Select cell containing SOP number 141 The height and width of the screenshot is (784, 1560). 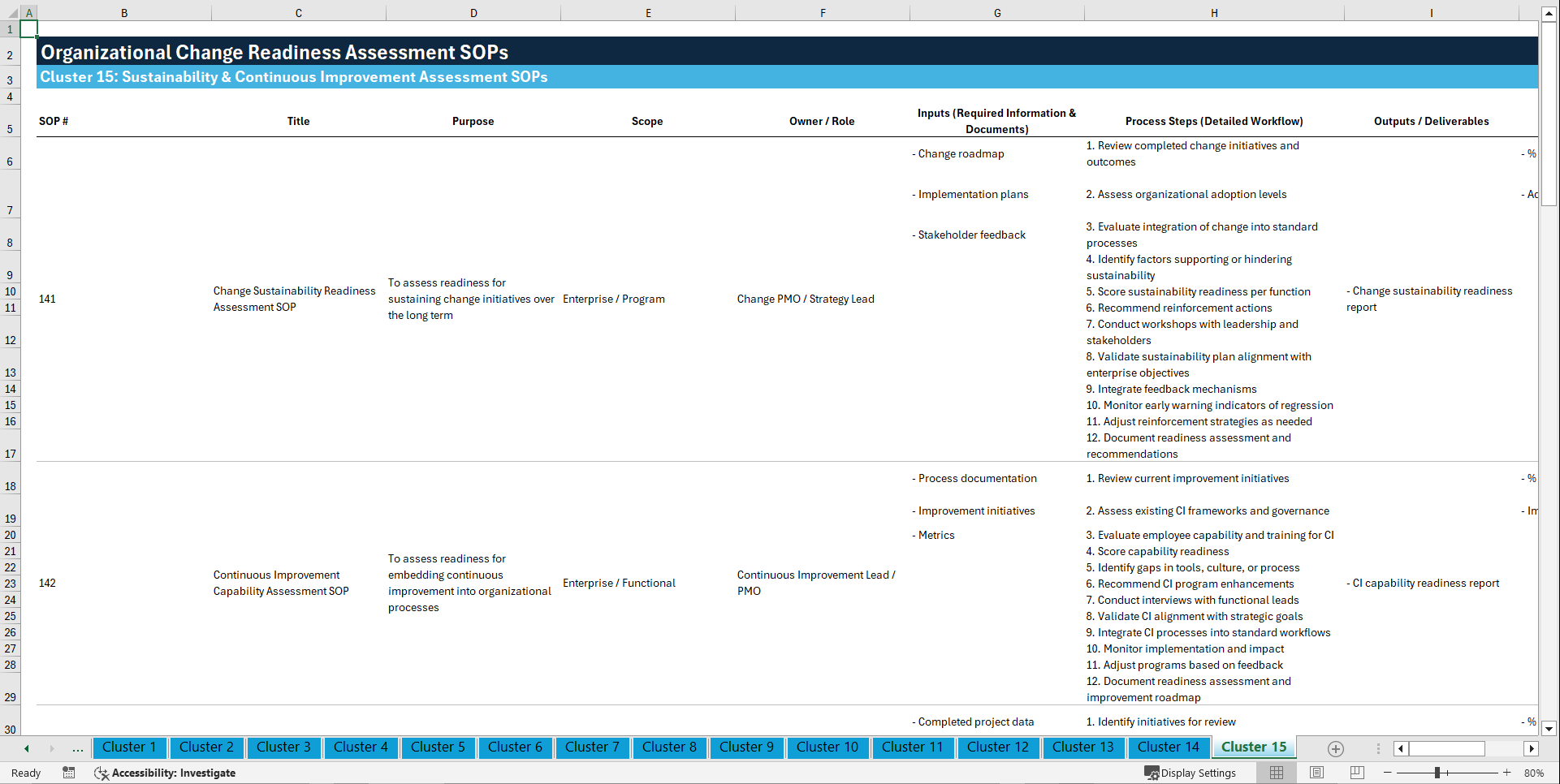coord(47,299)
